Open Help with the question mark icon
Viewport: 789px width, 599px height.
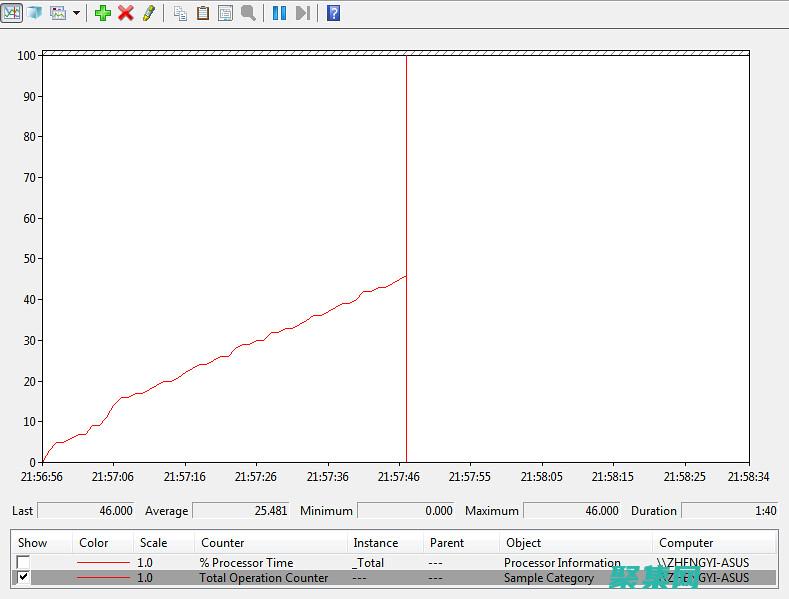coord(334,13)
